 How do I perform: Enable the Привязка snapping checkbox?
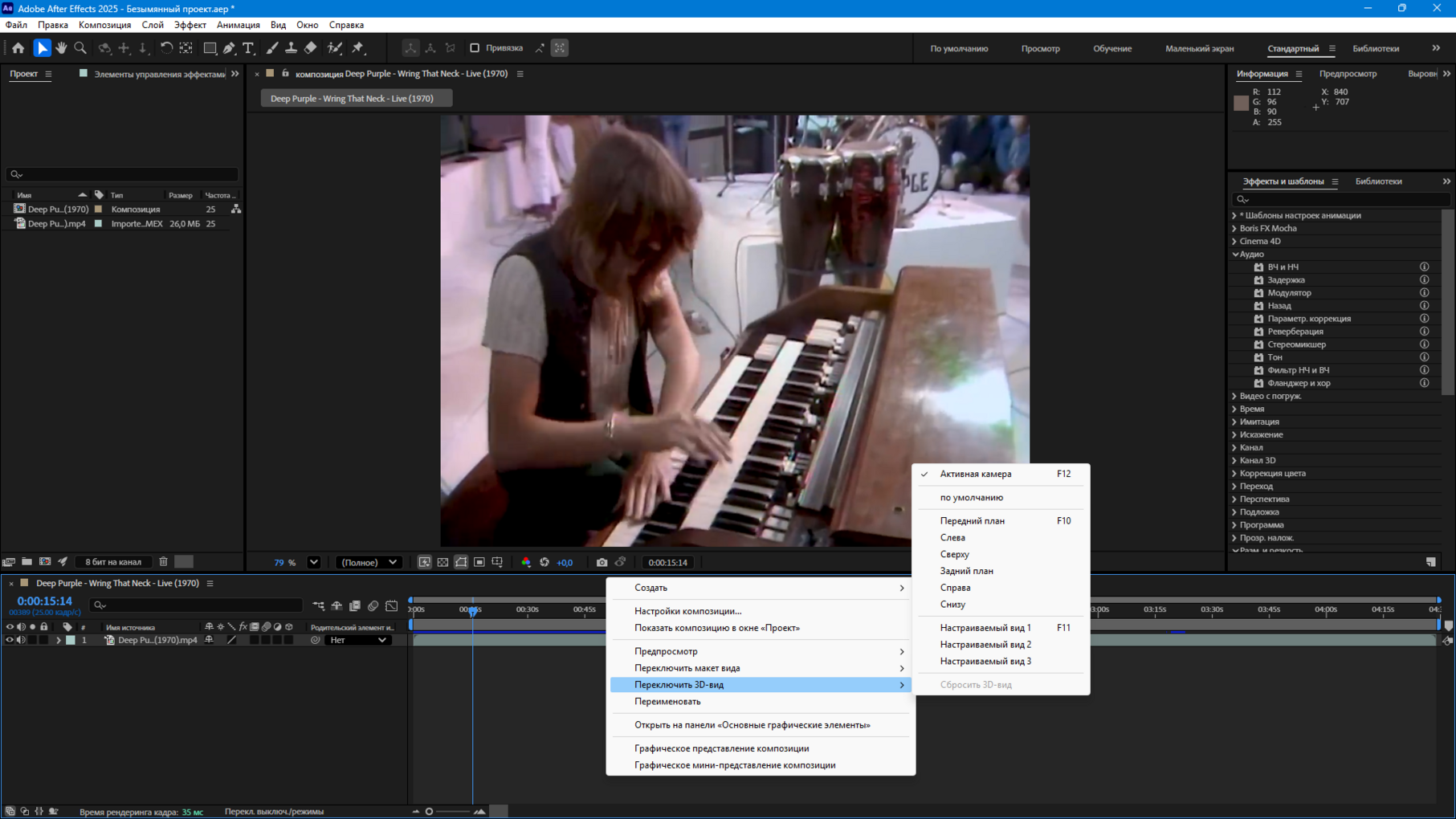[475, 48]
